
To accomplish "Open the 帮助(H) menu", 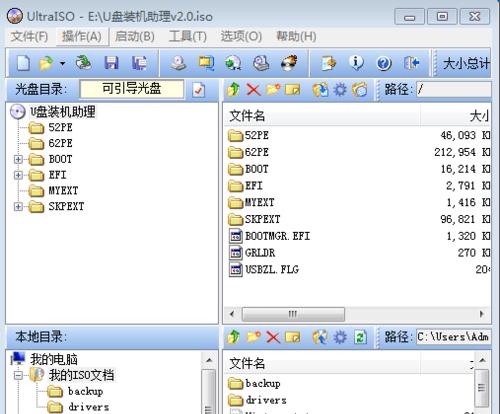I will point(296,36).
